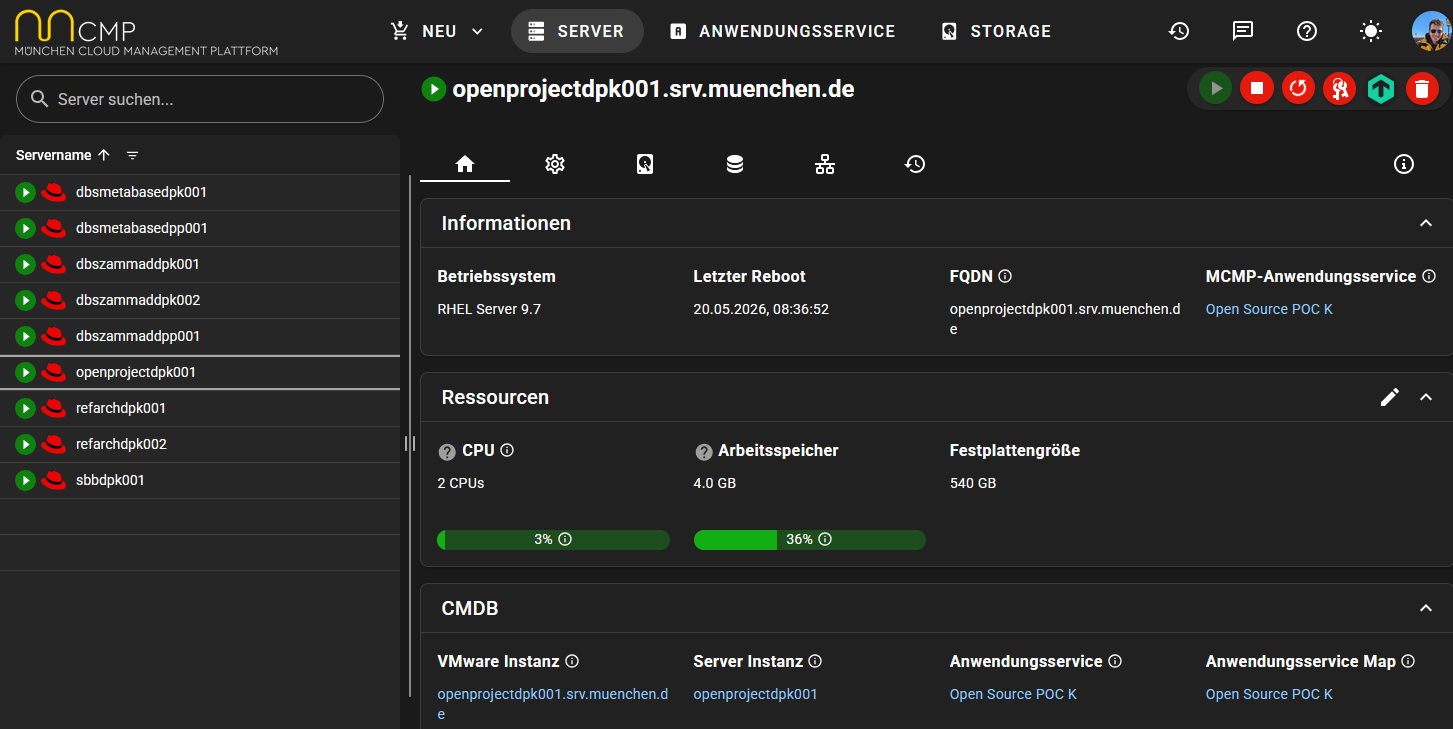Viewport: 1453px width, 729px height.
Task: Select server refarchdpk002 in the list
Action: (x=200, y=444)
